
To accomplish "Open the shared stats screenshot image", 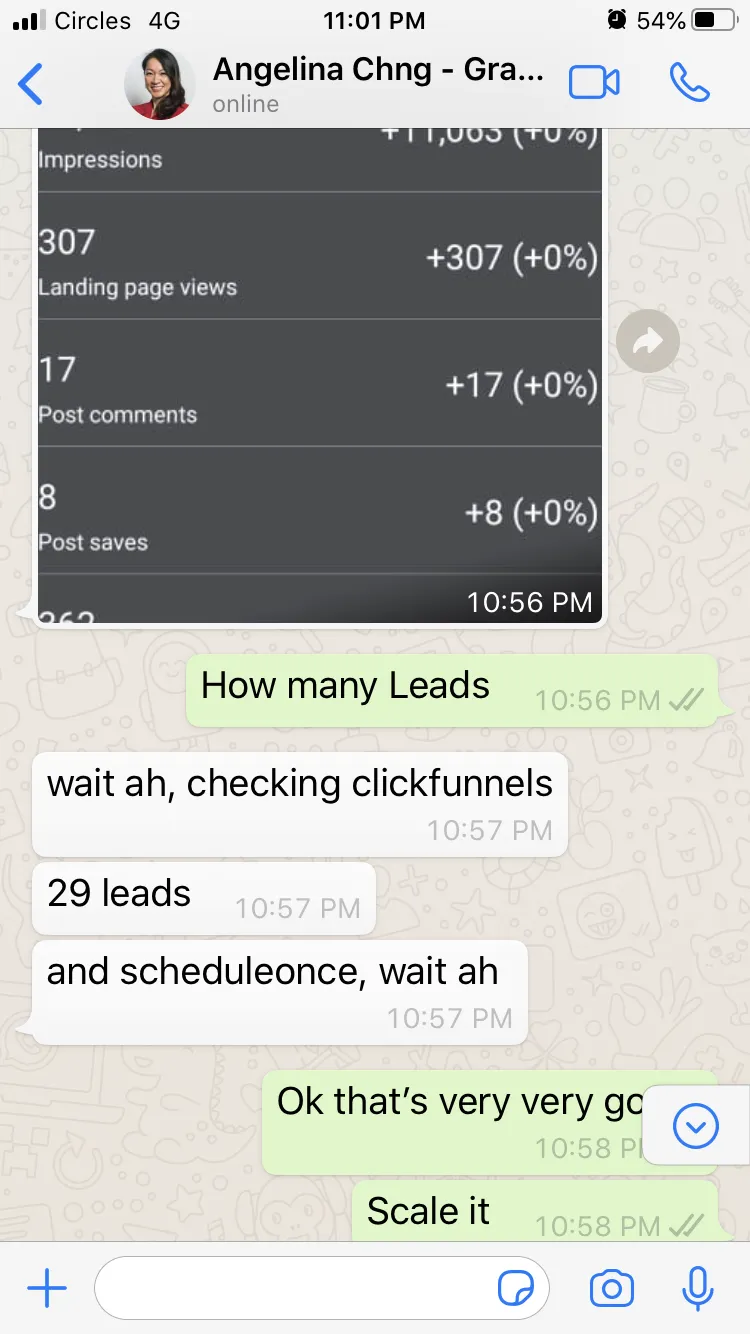I will pos(320,376).
